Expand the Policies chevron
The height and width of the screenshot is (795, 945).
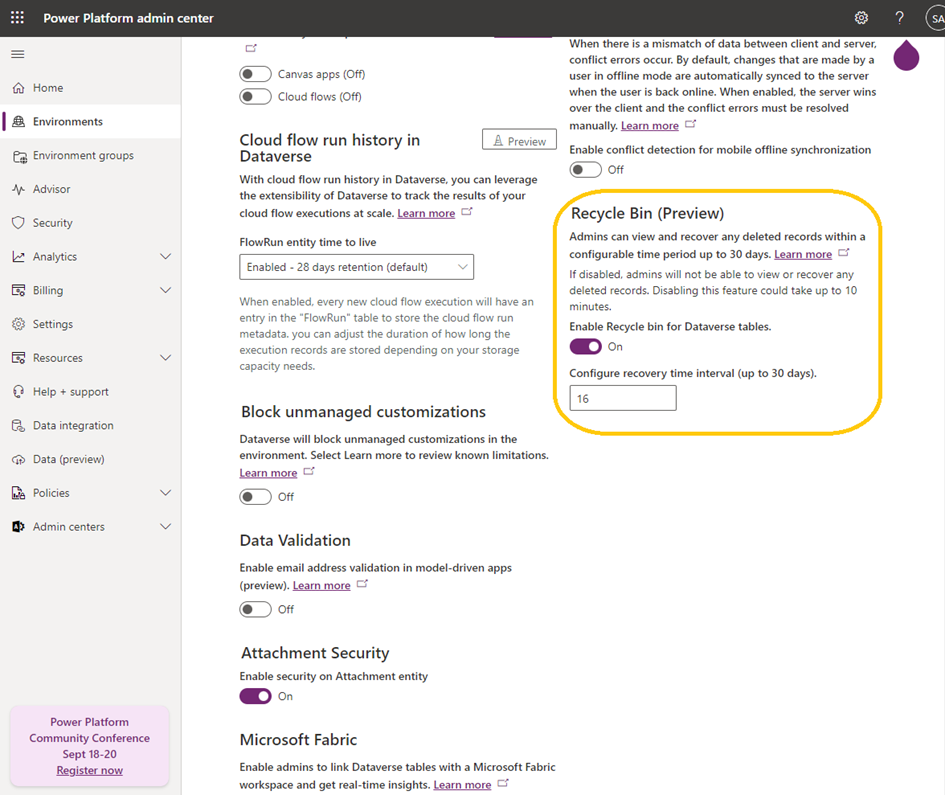tap(165, 493)
